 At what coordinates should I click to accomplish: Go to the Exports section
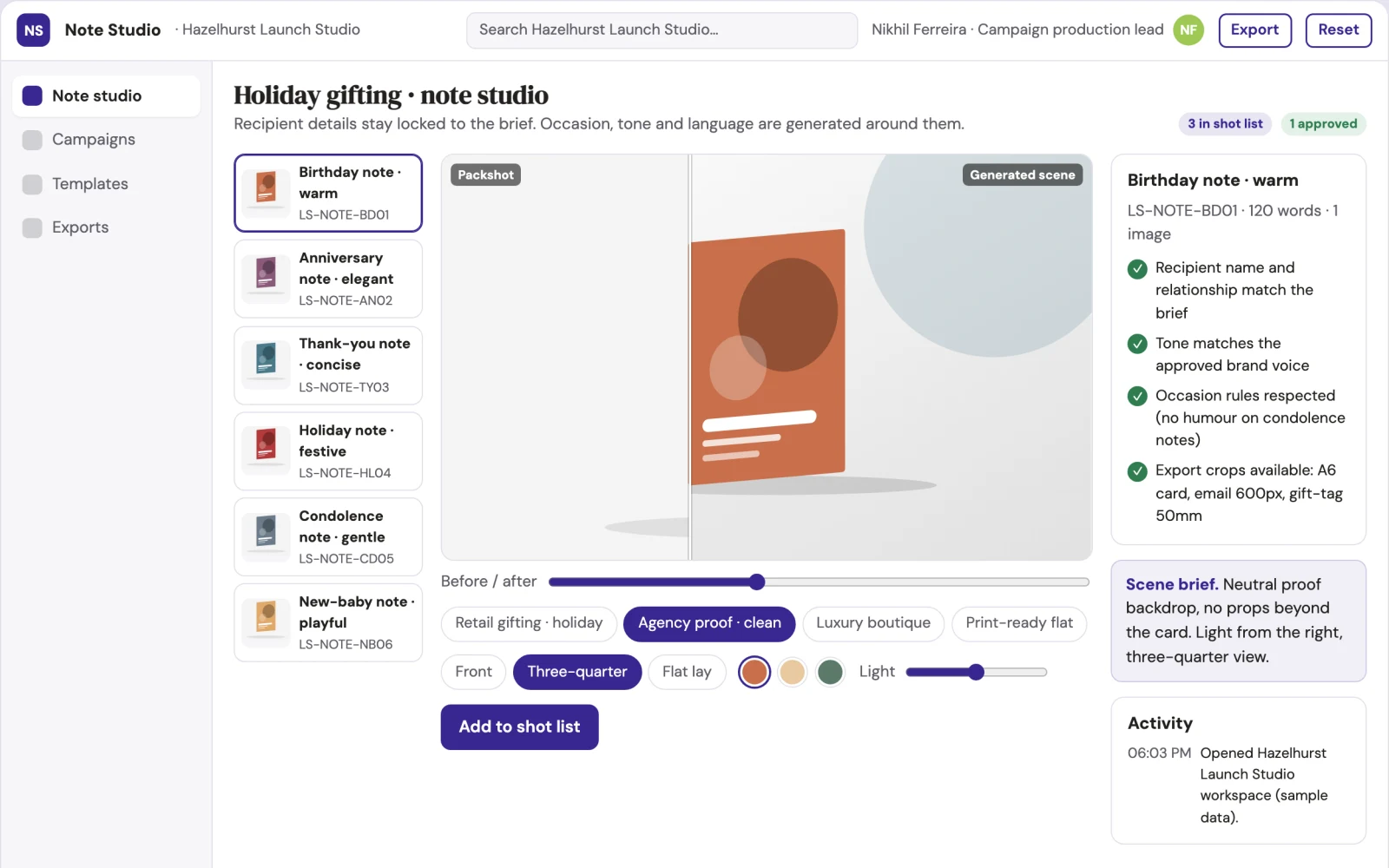106,227
